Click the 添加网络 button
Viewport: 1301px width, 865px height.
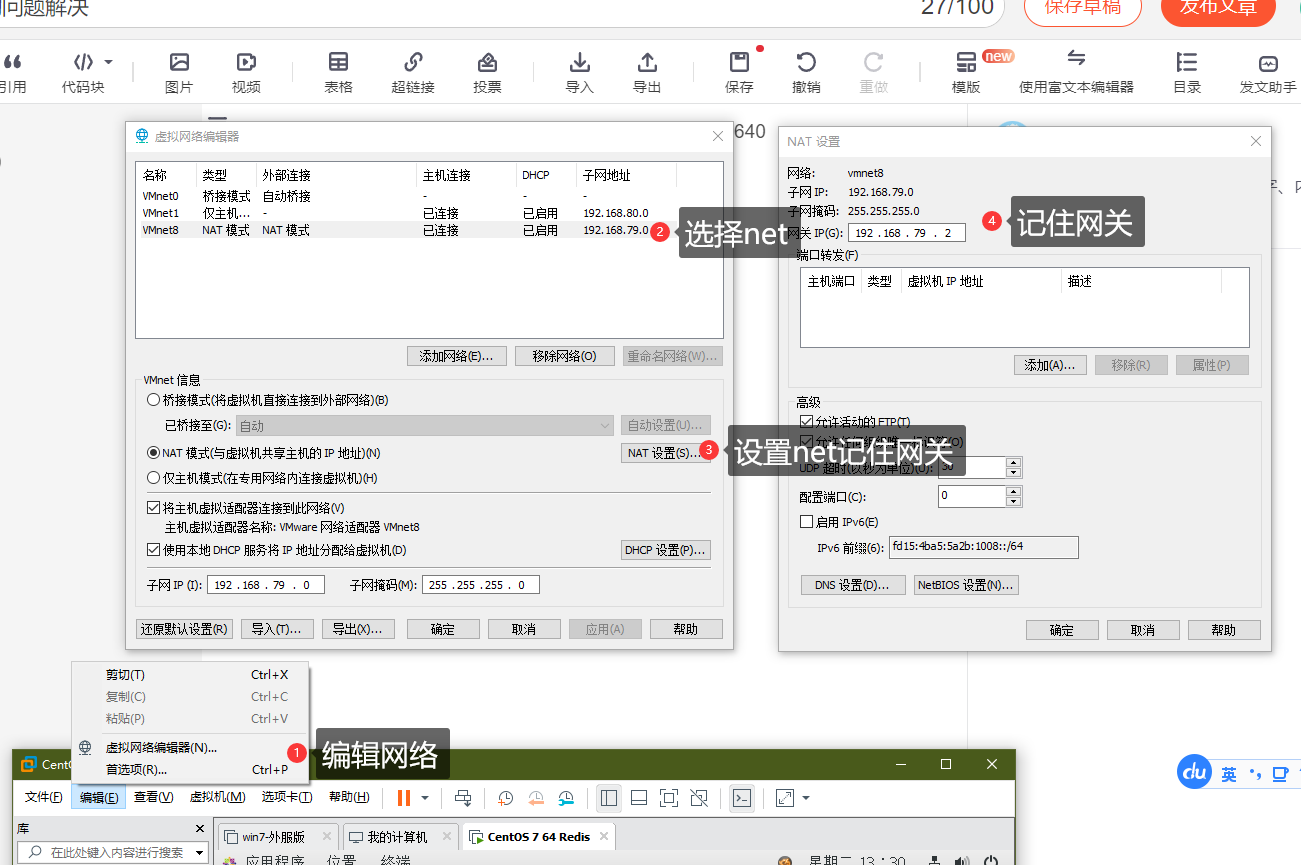(x=457, y=356)
